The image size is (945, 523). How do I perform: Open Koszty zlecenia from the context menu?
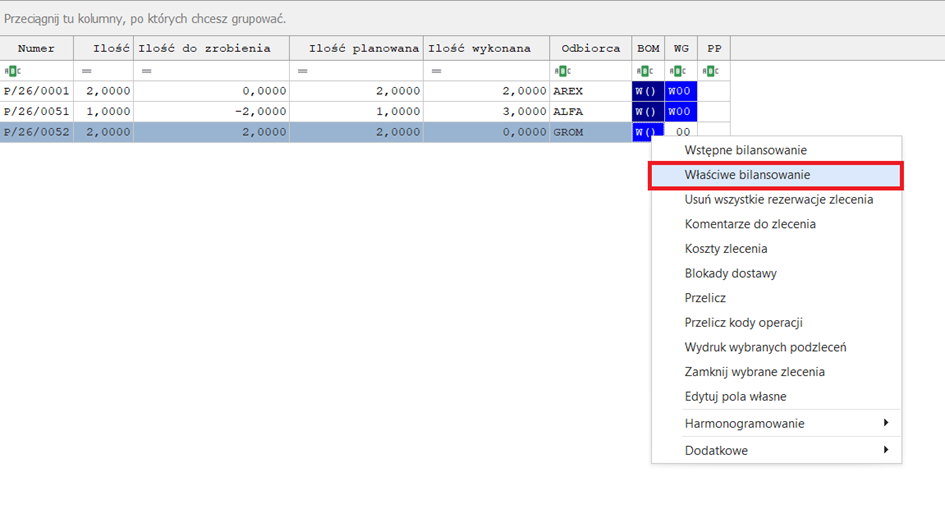pos(726,248)
